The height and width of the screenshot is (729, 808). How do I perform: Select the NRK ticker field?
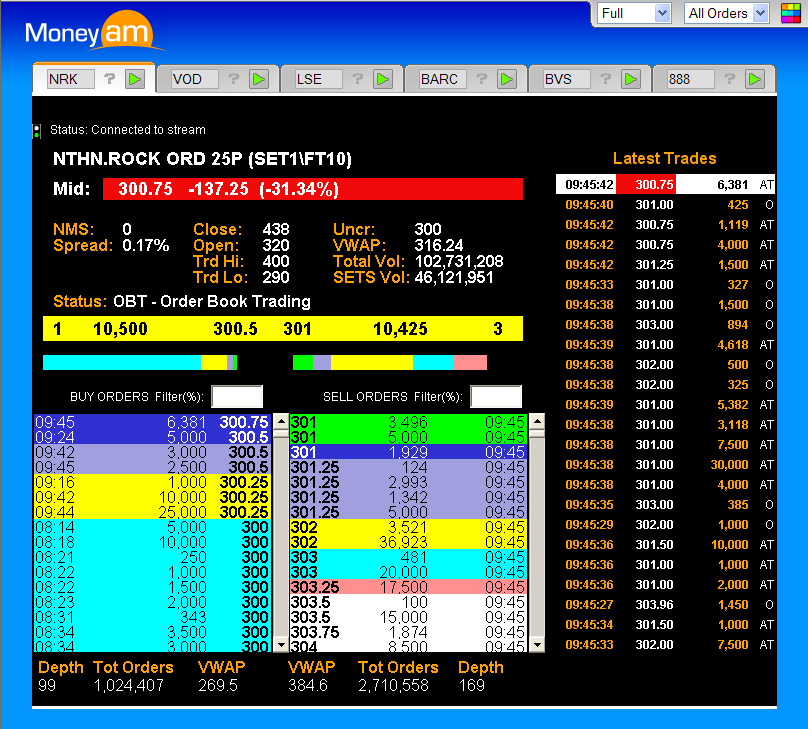click(71, 79)
